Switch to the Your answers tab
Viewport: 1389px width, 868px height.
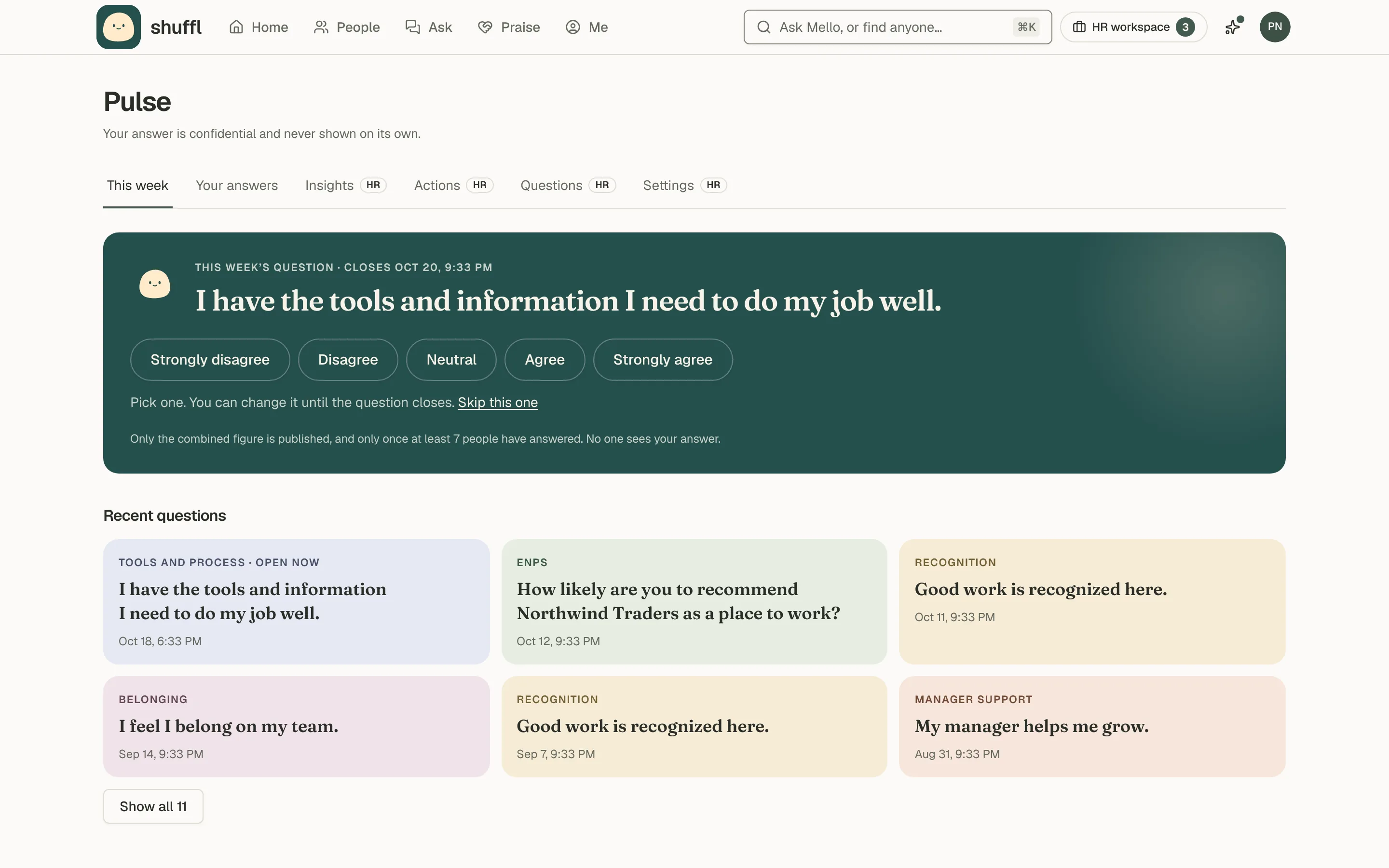(x=236, y=186)
